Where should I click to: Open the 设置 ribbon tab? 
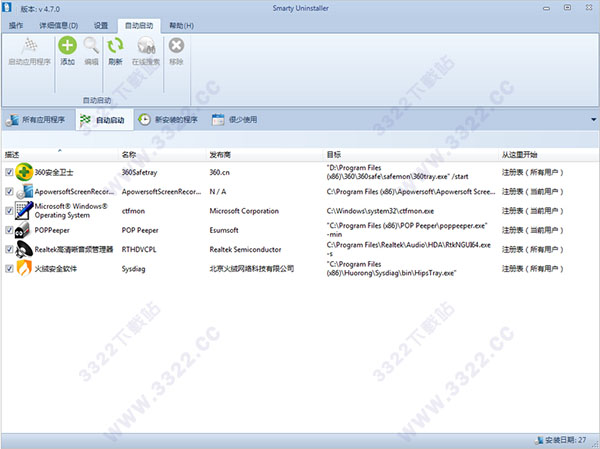101,26
